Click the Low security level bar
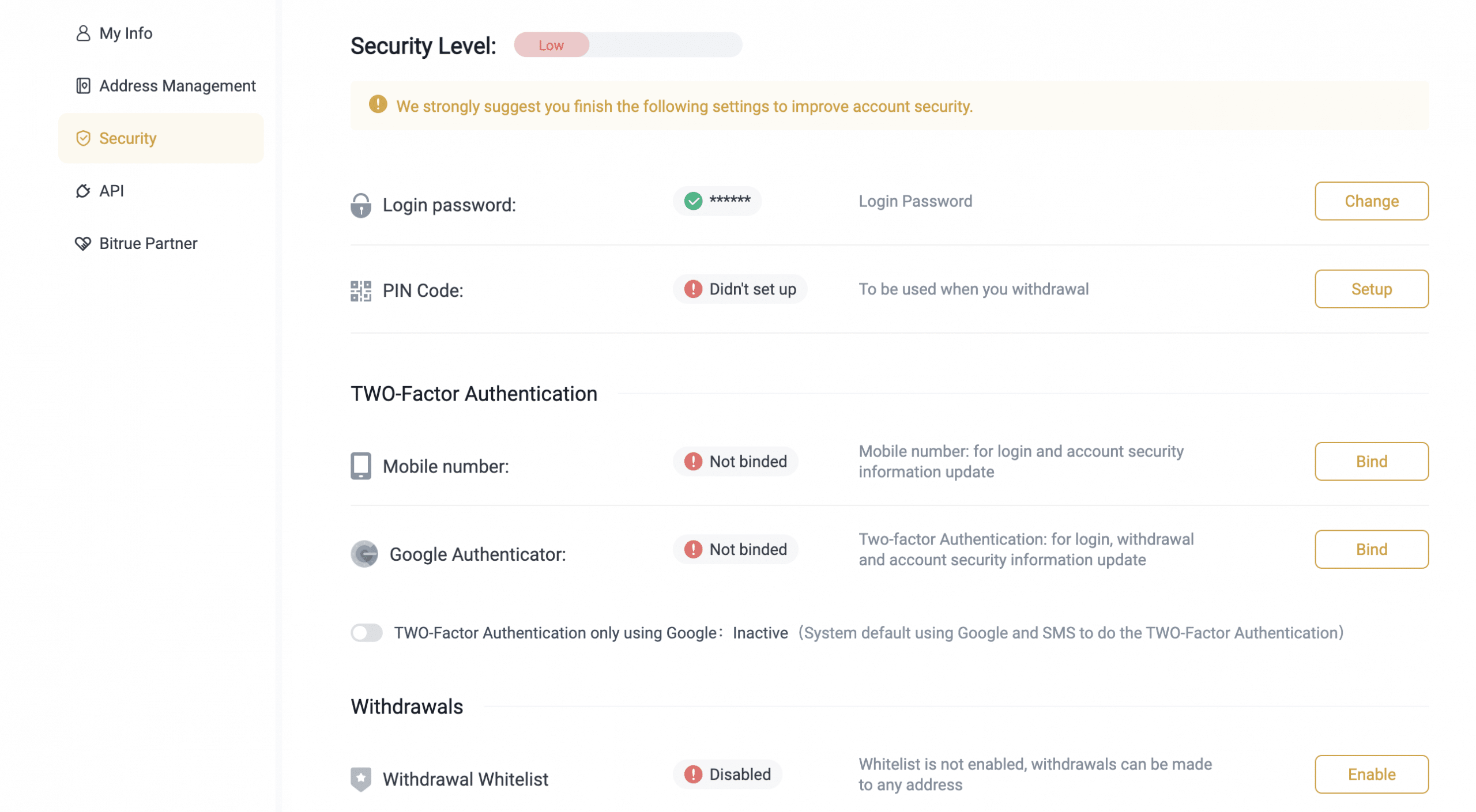Screen dimensions: 1476x812 tap(628, 45)
